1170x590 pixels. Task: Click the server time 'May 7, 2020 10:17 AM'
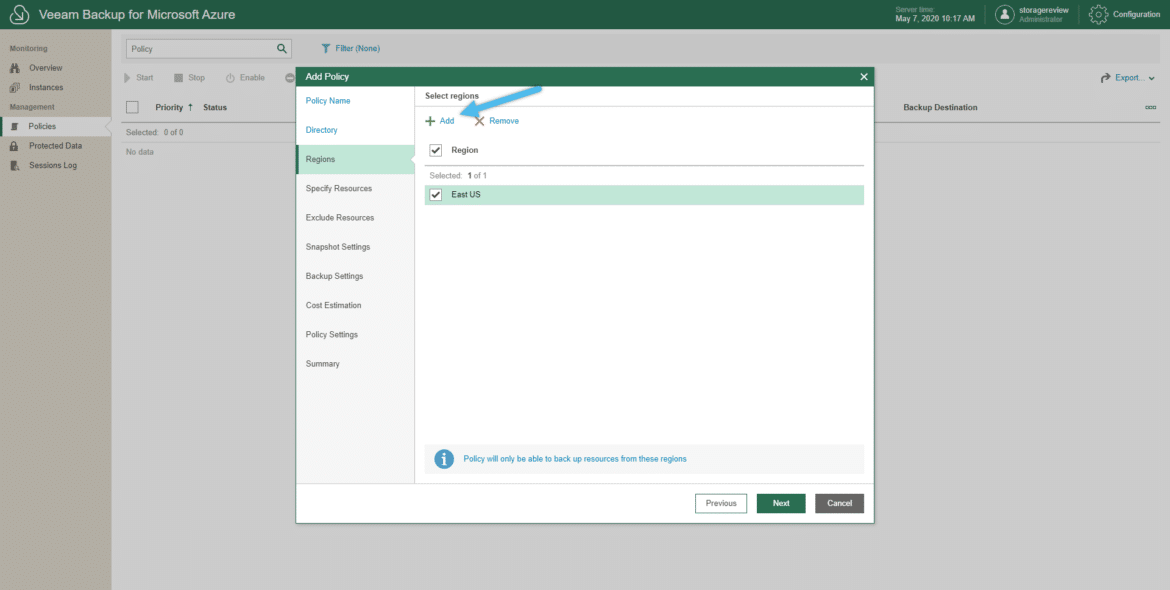tap(935, 19)
